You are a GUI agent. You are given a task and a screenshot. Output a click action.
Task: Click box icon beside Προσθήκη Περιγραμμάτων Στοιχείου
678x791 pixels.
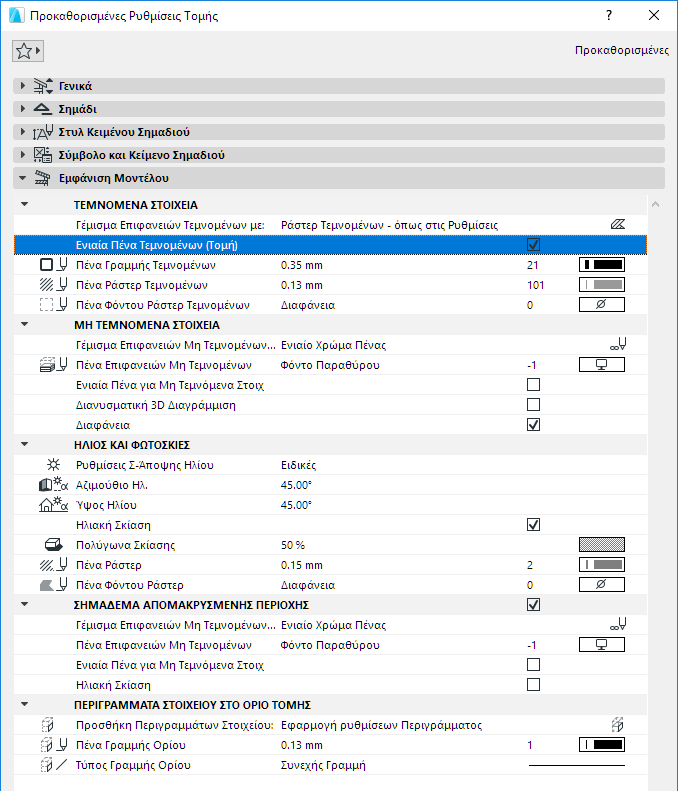[47, 725]
